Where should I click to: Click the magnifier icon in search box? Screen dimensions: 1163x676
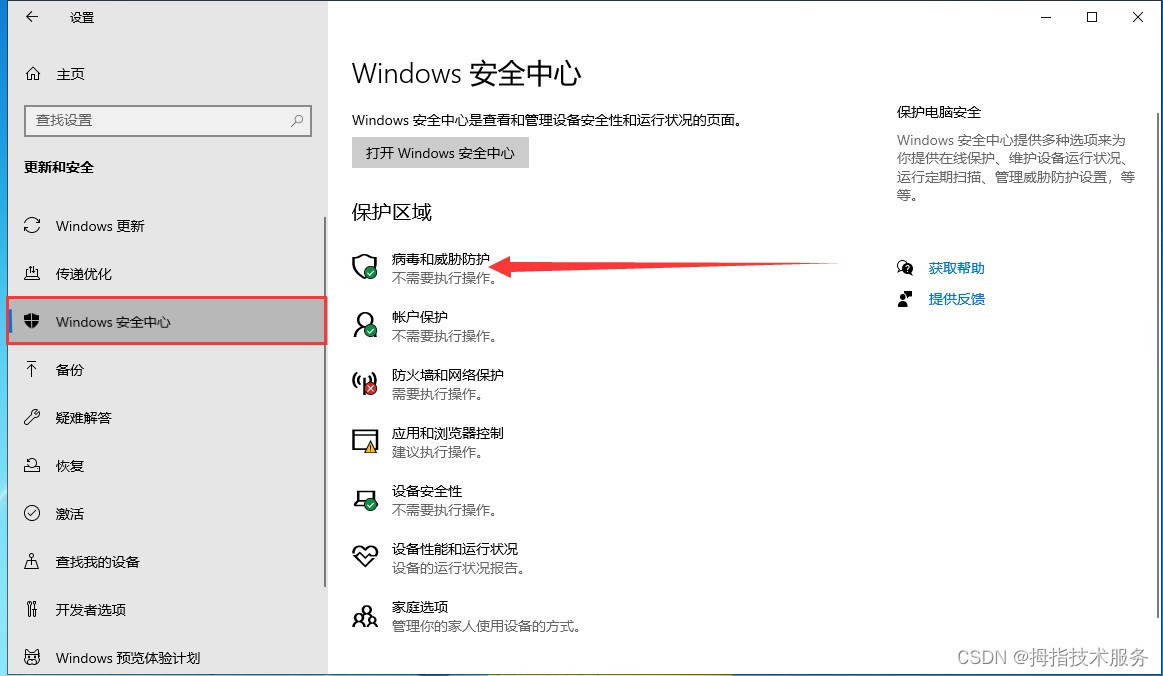(297, 120)
